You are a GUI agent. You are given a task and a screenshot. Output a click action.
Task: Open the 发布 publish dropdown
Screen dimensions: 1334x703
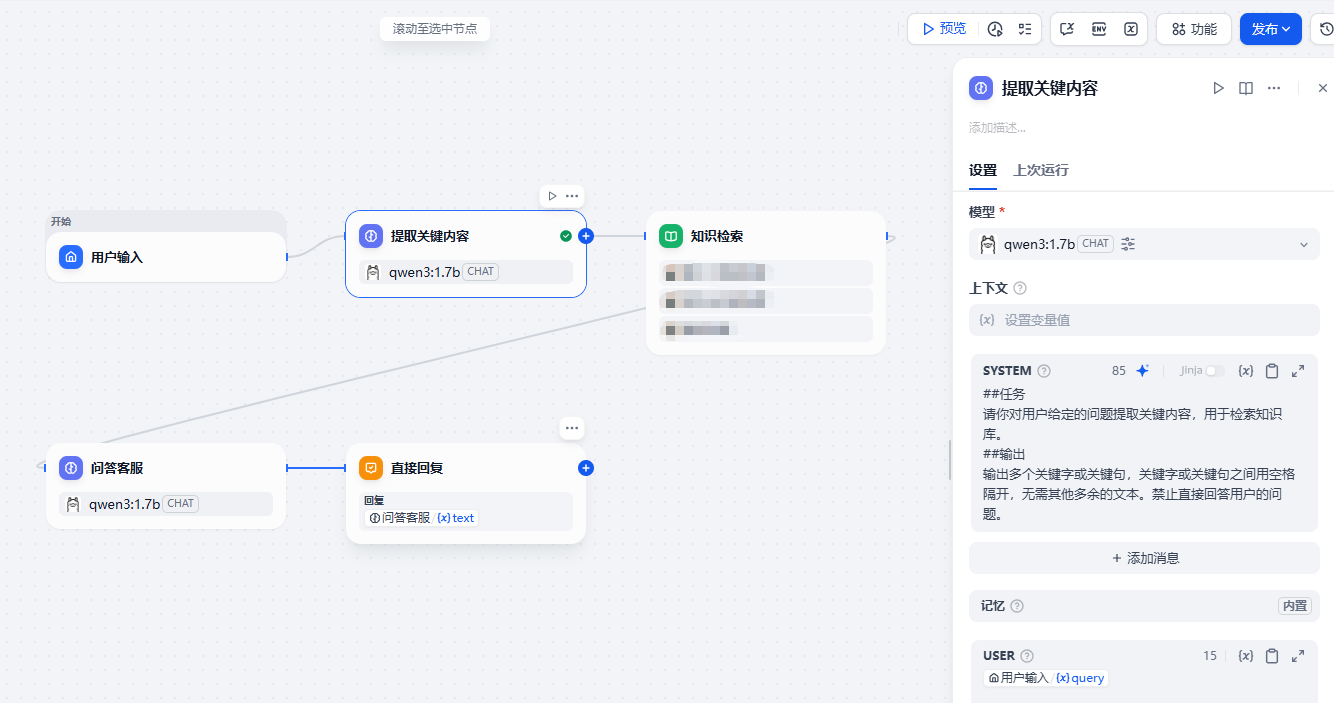tap(1270, 29)
